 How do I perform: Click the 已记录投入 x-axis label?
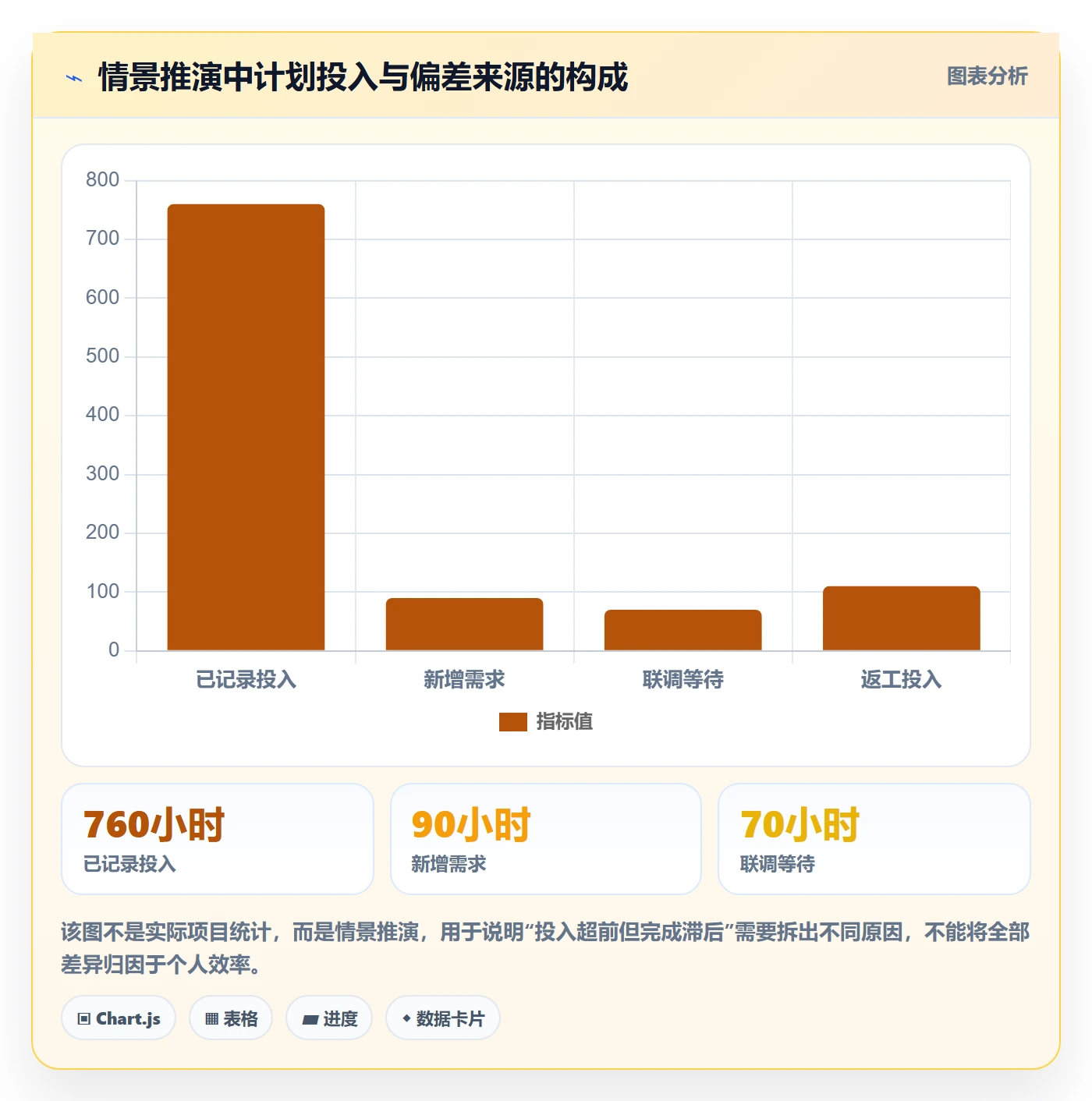(246, 680)
